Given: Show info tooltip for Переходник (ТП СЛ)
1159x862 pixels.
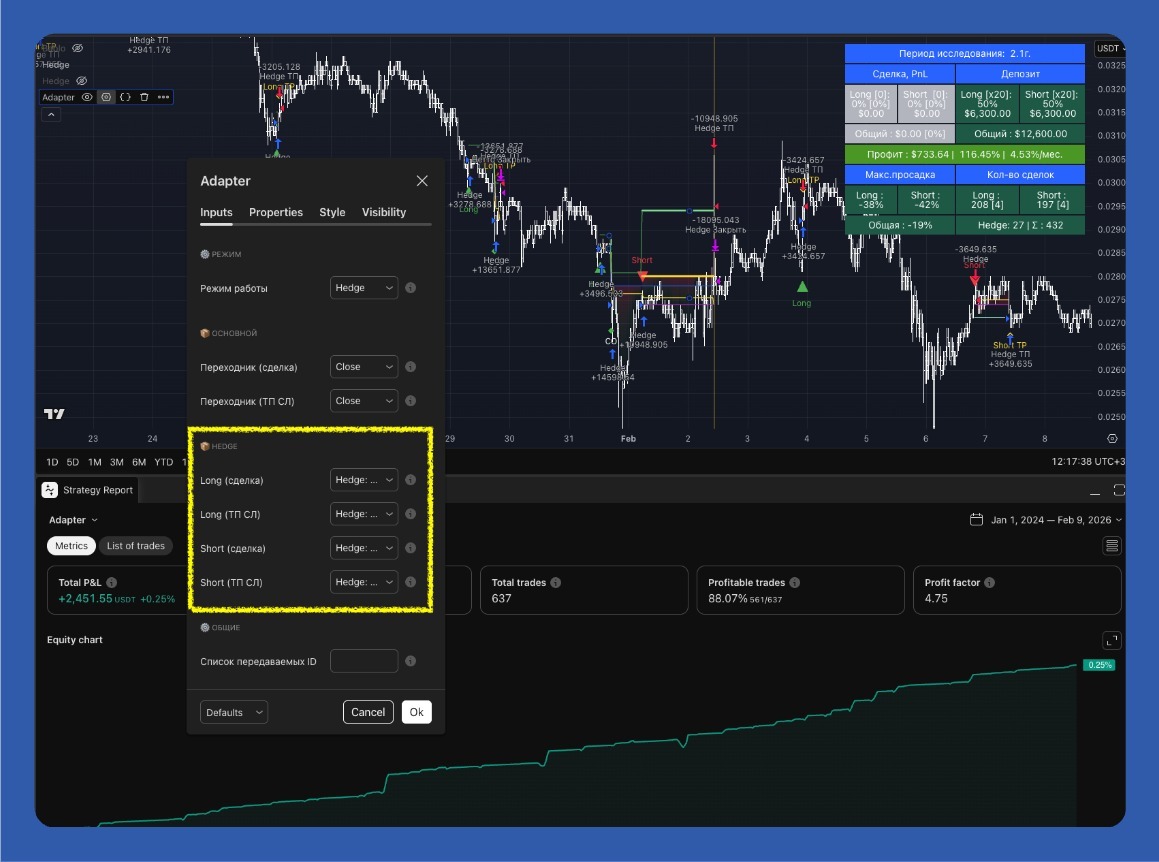Looking at the screenshot, I should [410, 401].
